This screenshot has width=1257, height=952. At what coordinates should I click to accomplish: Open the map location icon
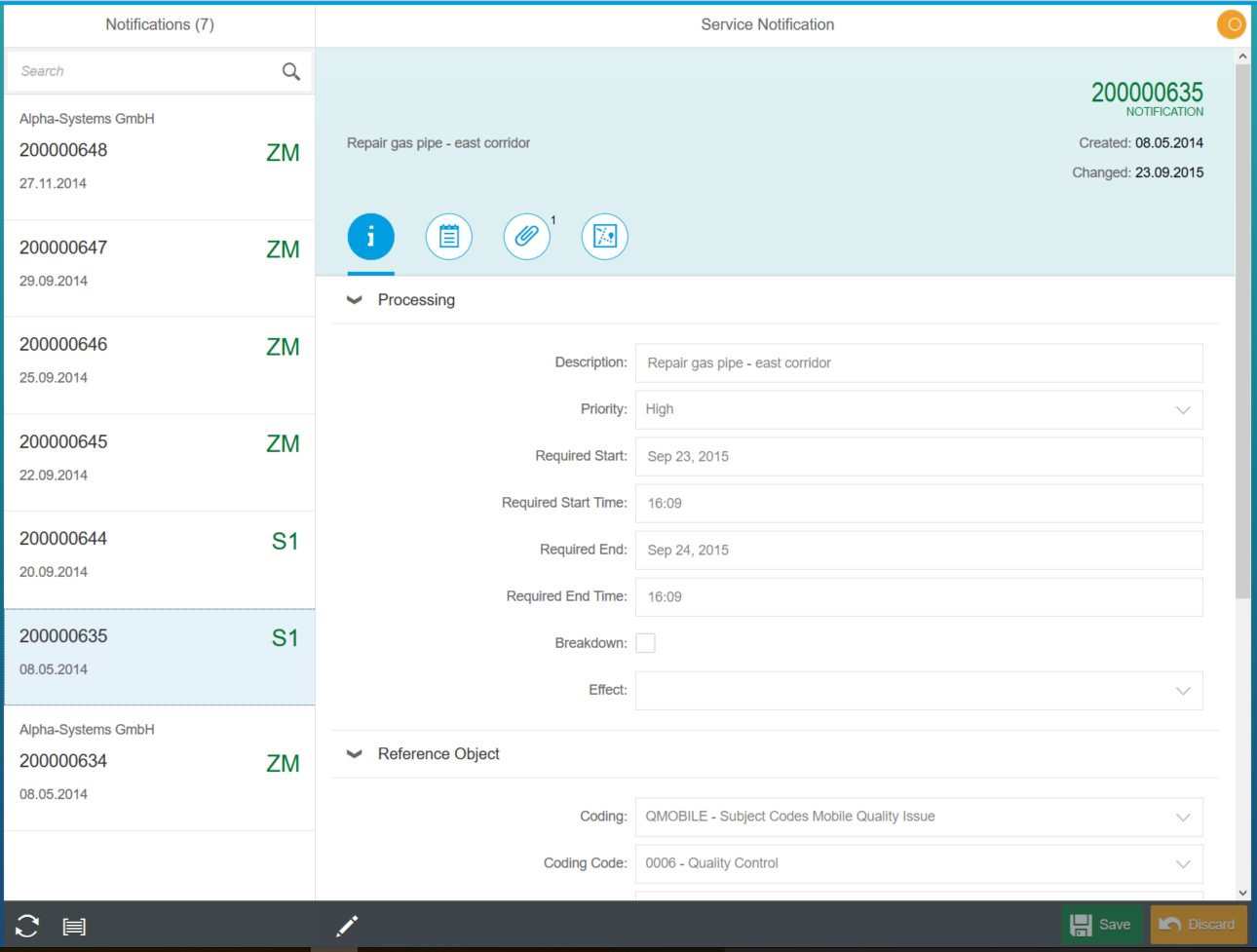[604, 236]
